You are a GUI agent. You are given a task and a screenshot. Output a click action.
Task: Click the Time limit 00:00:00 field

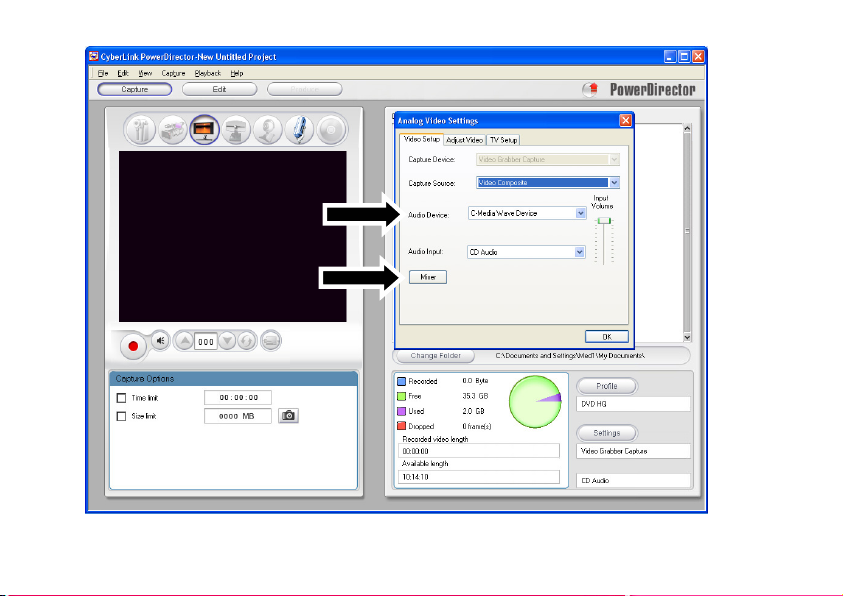click(238, 398)
